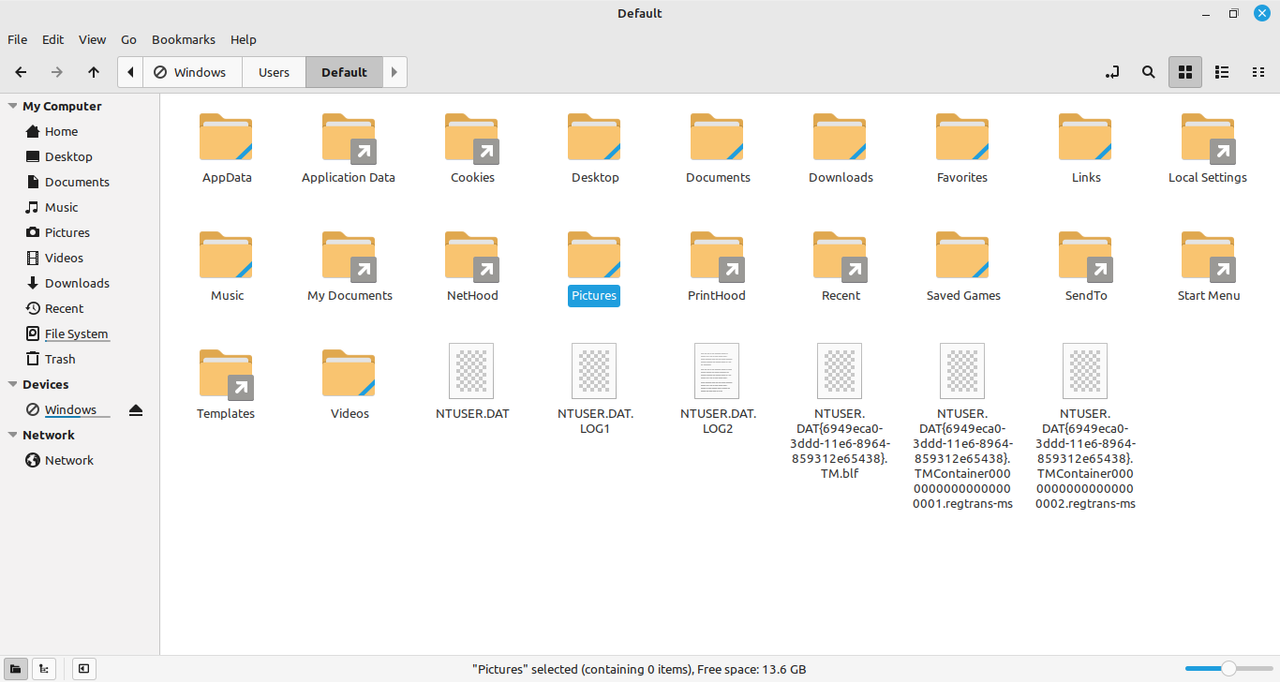Select the TMContainer 0001.regtrans-ms file
Screen dimensions: 1280x682
(x=963, y=426)
